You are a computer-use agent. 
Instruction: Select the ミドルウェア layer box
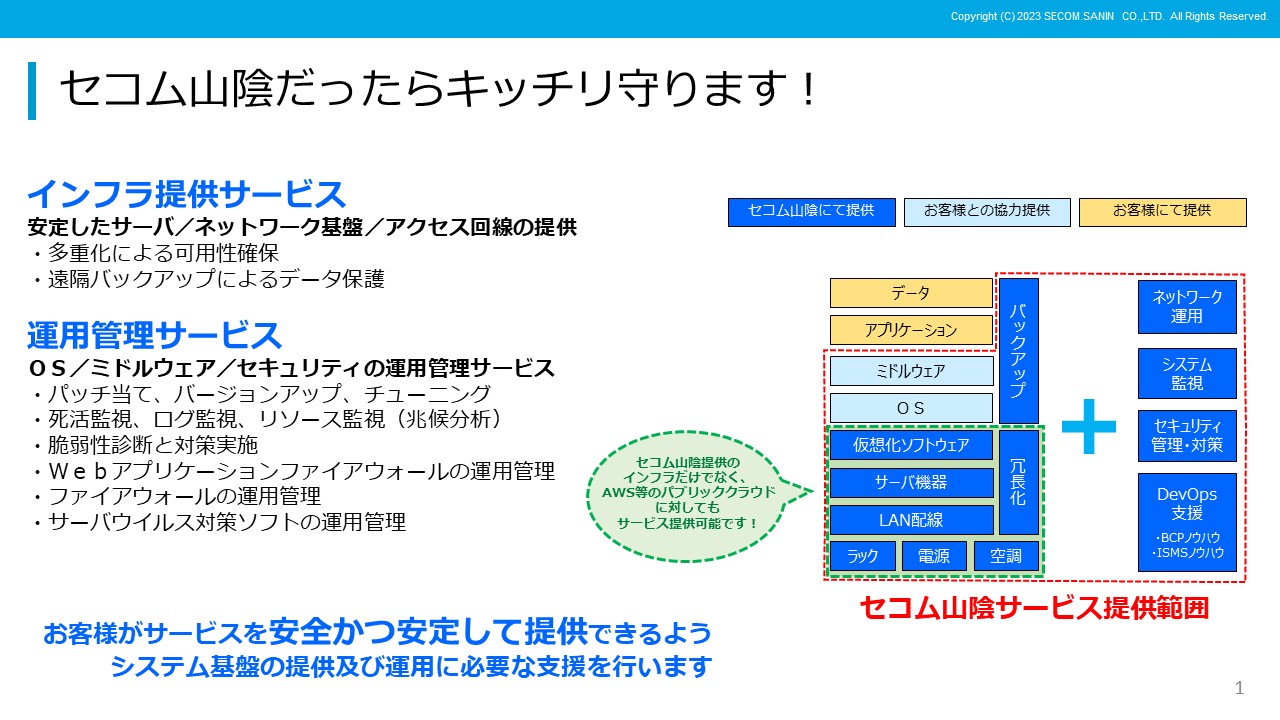911,371
